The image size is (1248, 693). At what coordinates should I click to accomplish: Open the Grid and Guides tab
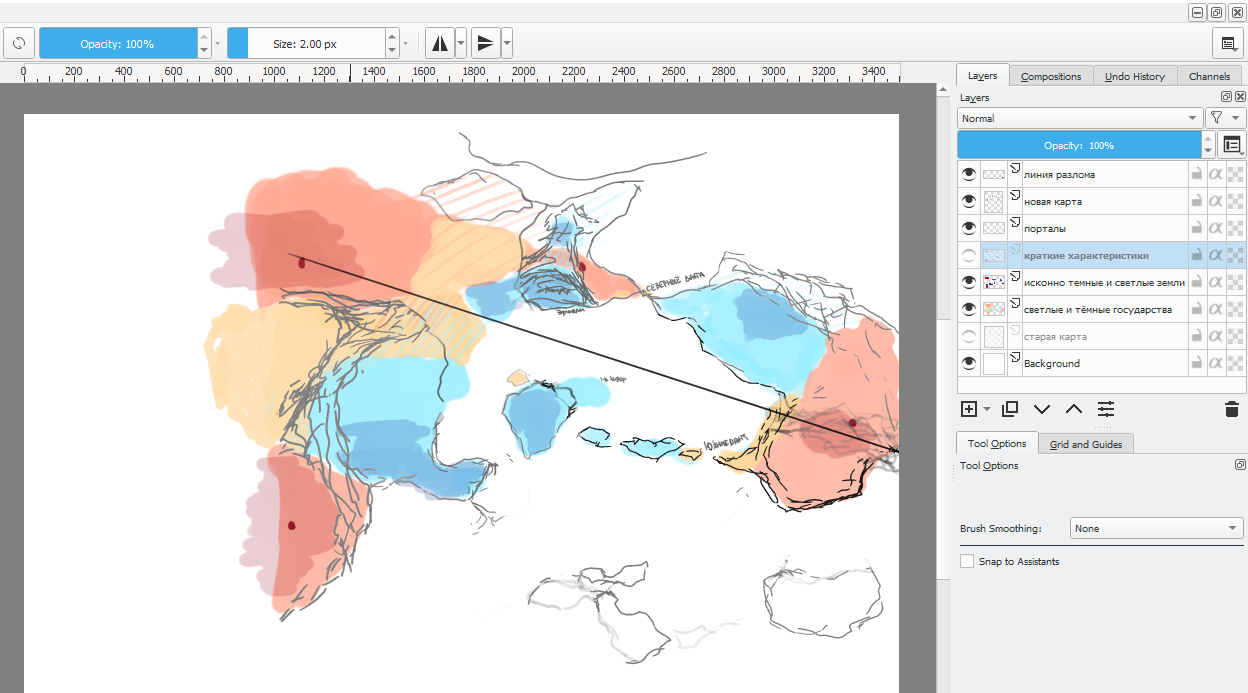[x=1085, y=444]
